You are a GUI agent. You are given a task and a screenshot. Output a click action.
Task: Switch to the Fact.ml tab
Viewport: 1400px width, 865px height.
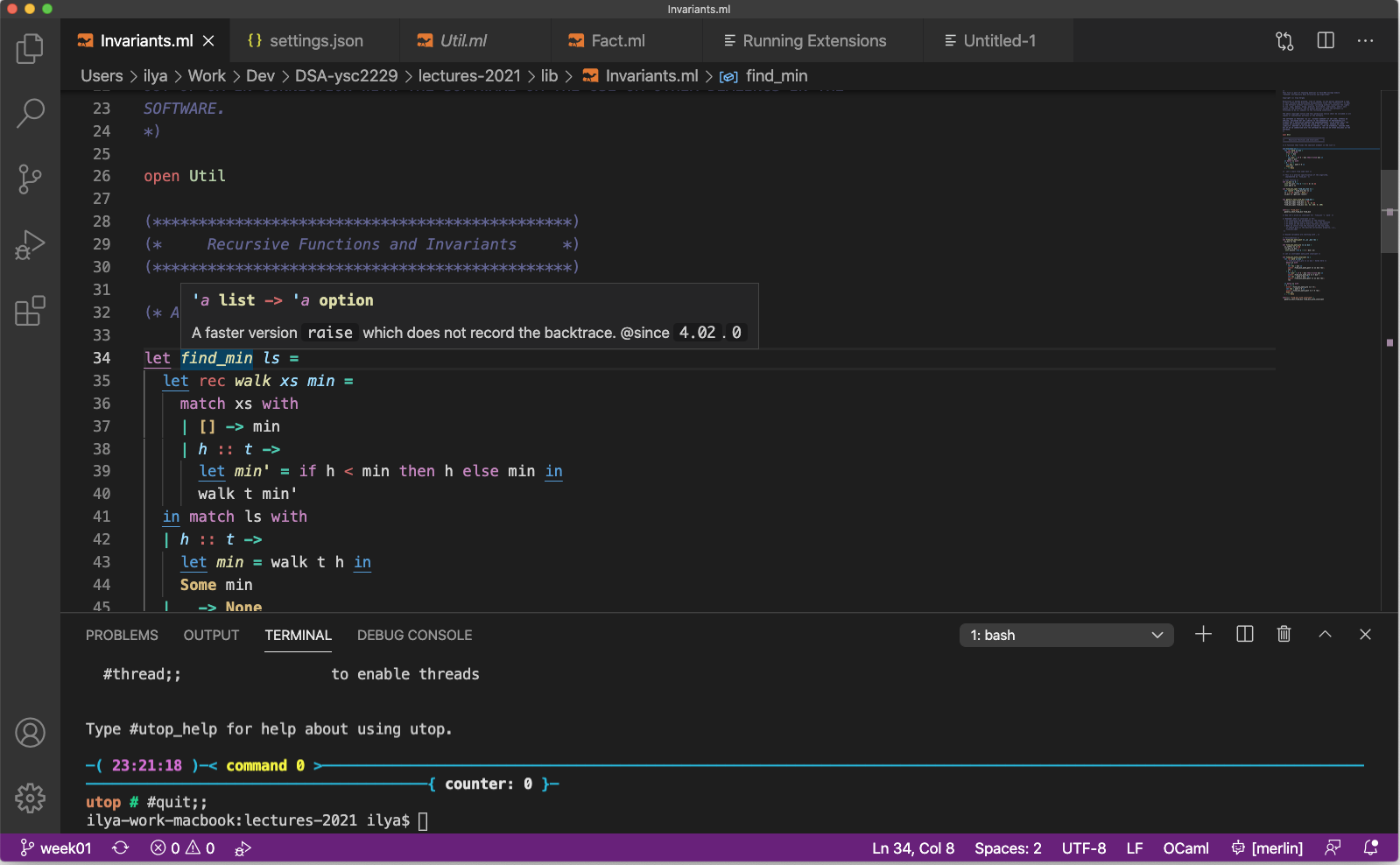pyautogui.click(x=627, y=41)
